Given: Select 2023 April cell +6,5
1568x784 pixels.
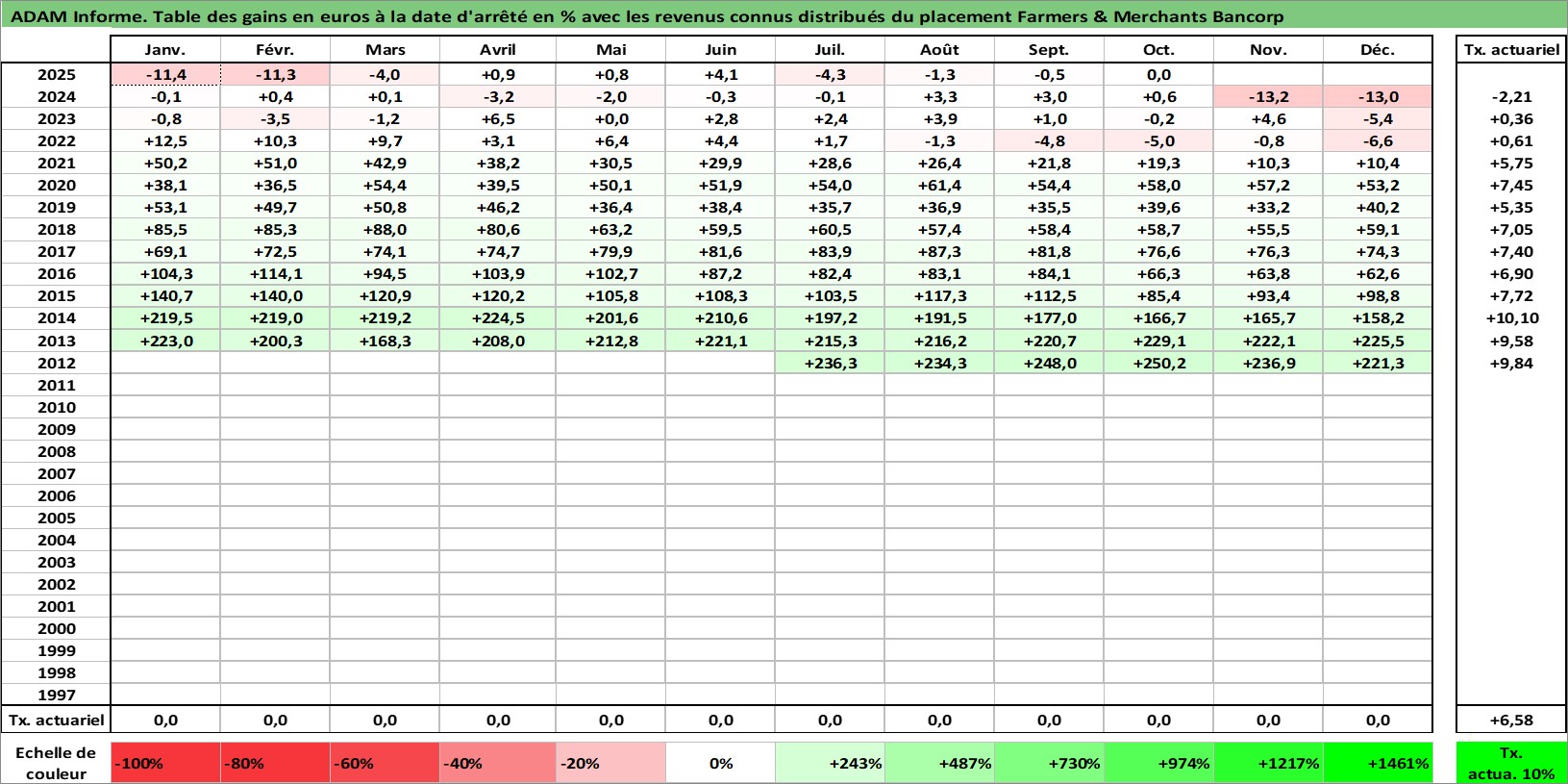Looking at the screenshot, I should coord(498,118).
